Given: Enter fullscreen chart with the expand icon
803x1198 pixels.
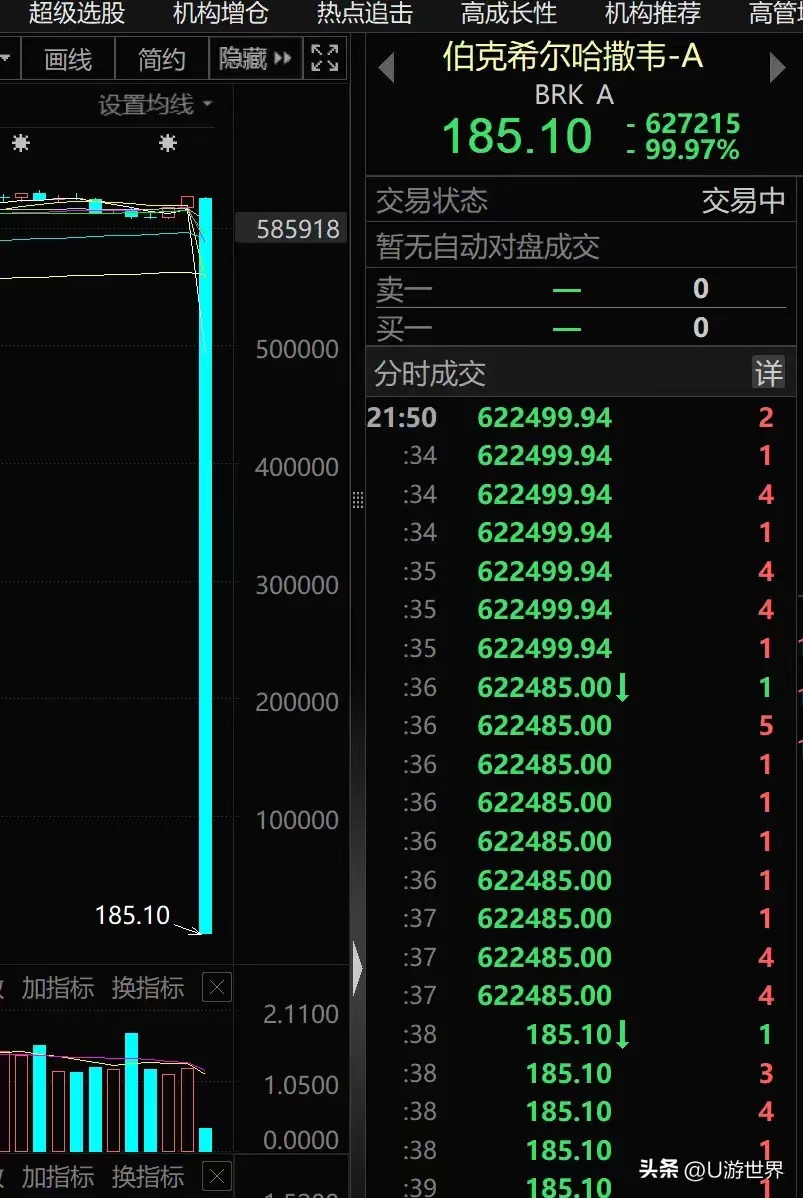Looking at the screenshot, I should click(x=325, y=59).
